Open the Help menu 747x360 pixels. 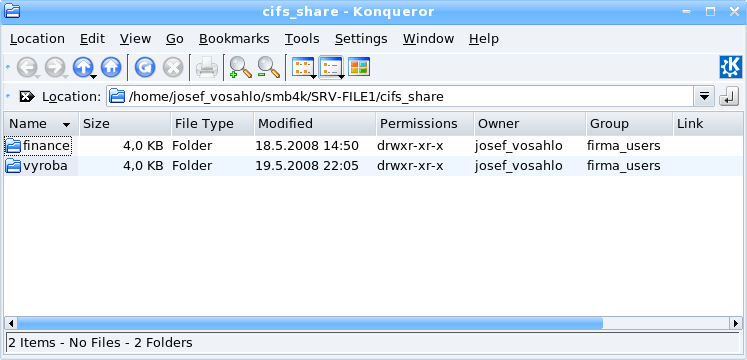pyautogui.click(x=484, y=39)
